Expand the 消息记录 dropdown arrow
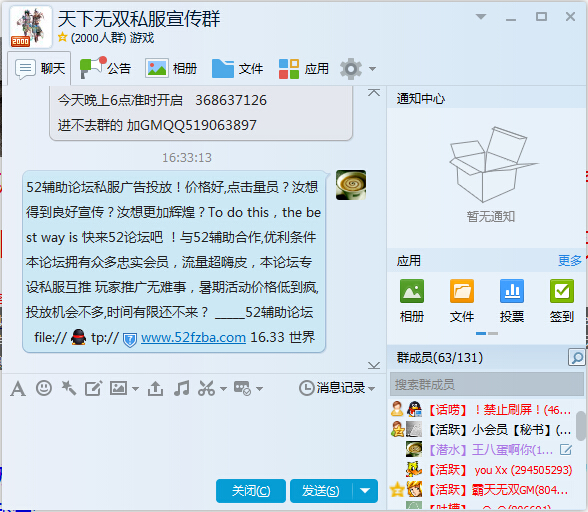 tap(372, 389)
